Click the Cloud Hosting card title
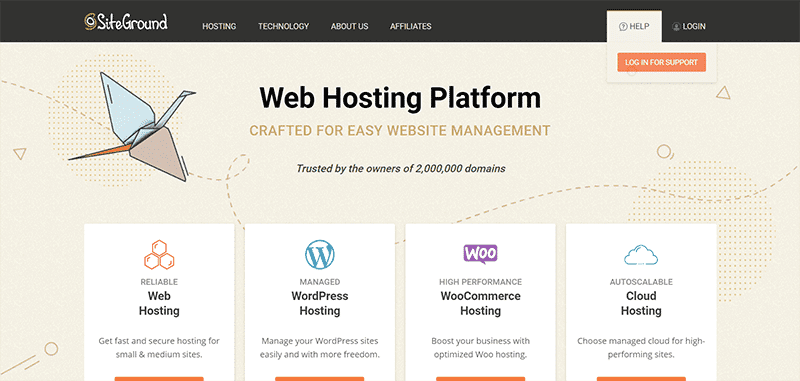800x381 pixels. 641,303
